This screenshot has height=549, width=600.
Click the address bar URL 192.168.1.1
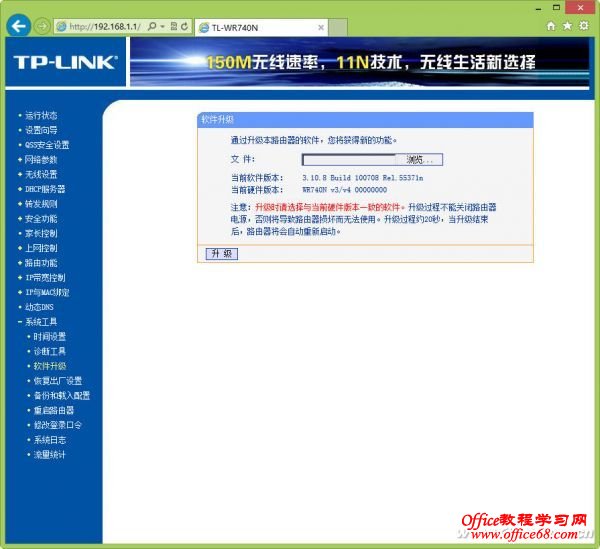point(104,26)
